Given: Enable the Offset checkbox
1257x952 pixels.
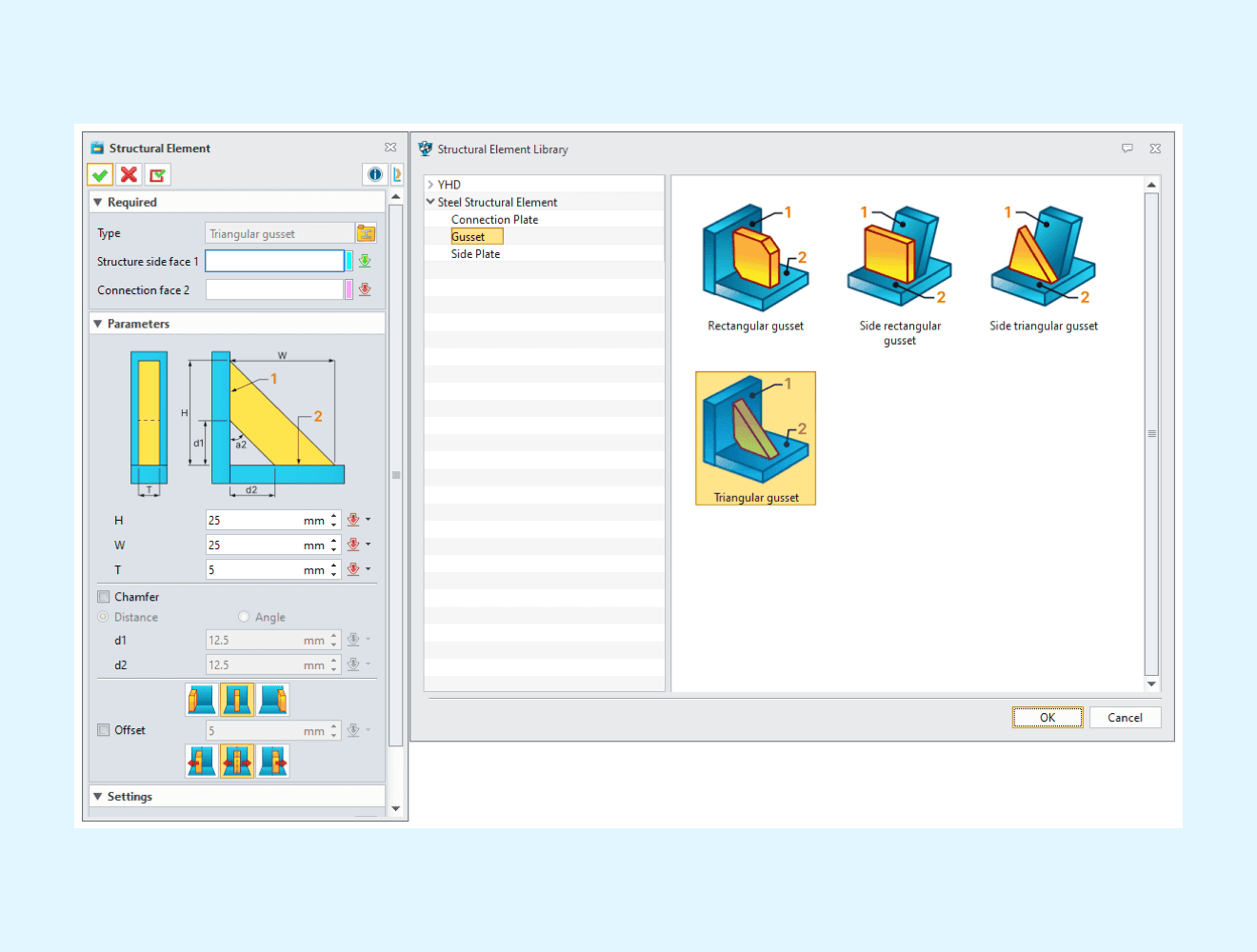Looking at the screenshot, I should coord(104,730).
